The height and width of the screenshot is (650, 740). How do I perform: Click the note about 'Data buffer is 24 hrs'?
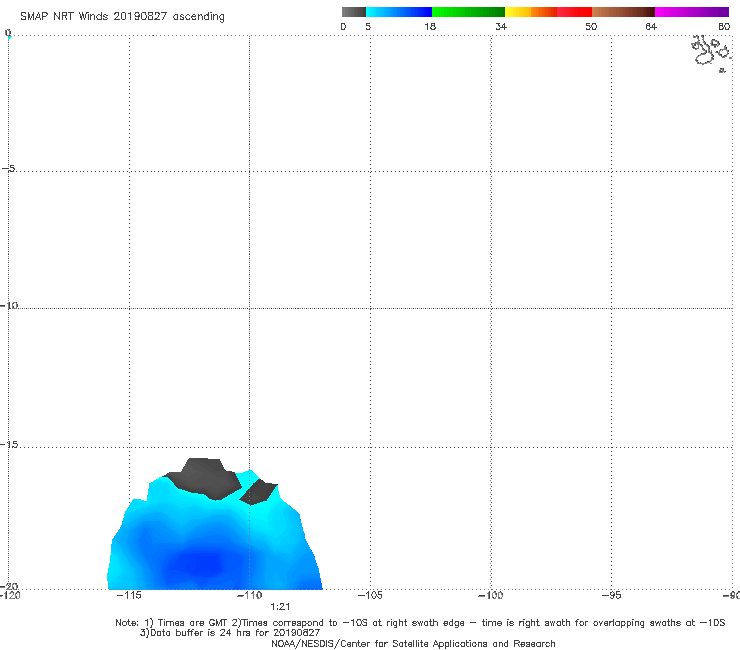230,633
